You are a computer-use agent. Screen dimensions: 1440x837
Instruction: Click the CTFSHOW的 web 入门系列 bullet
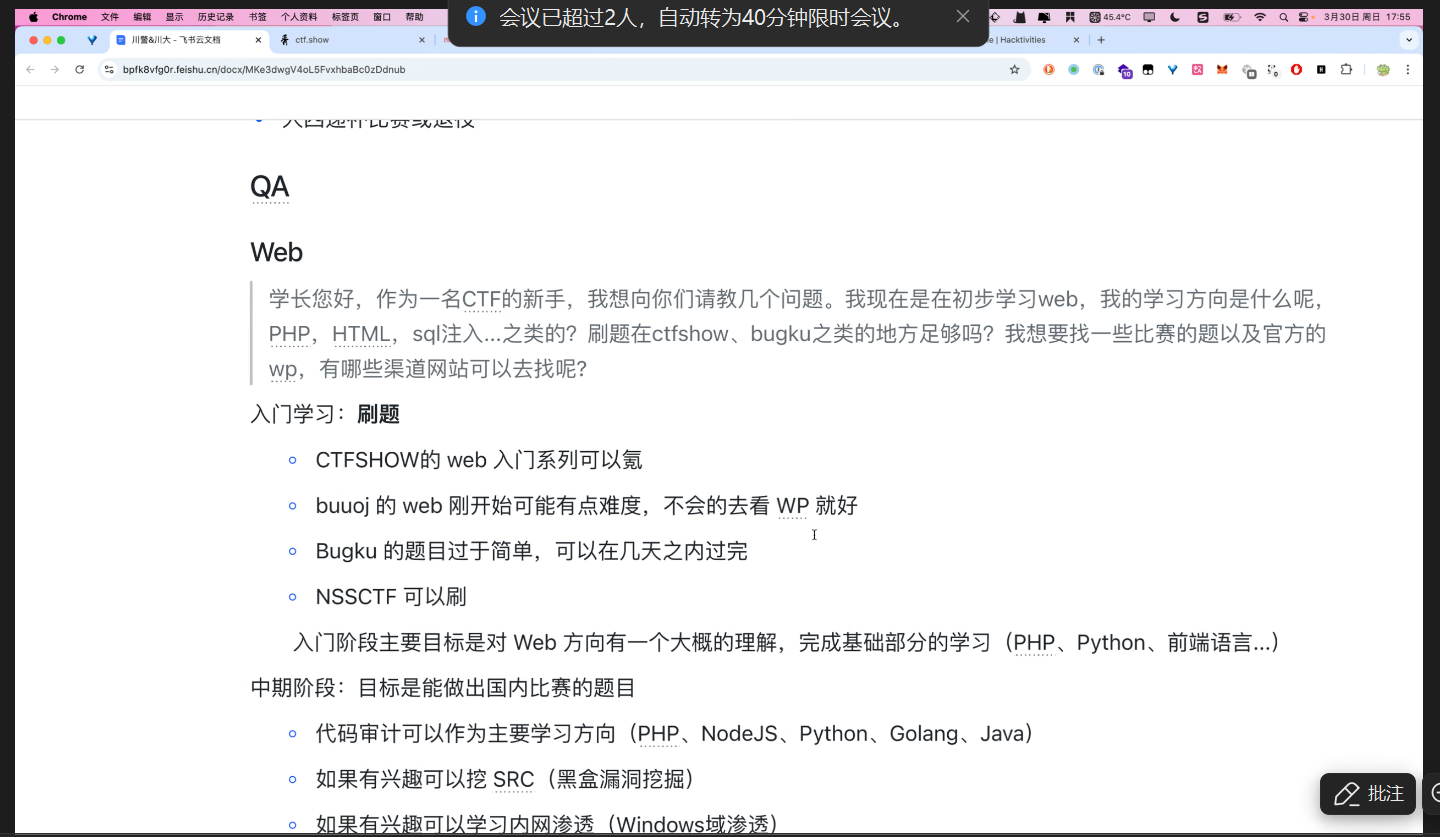coord(479,460)
